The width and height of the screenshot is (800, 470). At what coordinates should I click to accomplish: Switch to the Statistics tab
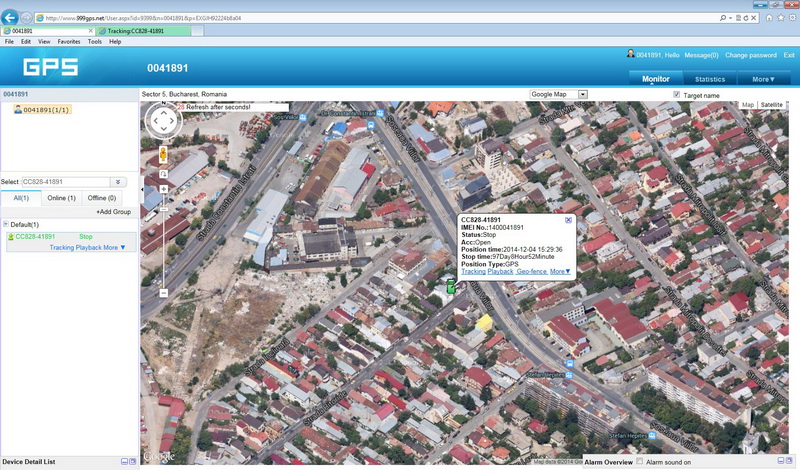click(x=710, y=79)
